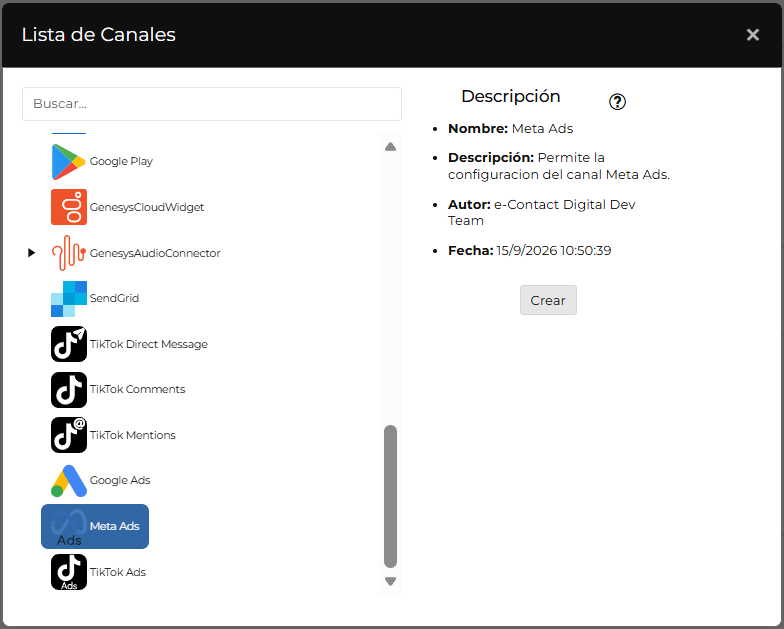784x629 pixels.
Task: Click the "Autor:" detail line
Action: pyautogui.click(x=542, y=212)
